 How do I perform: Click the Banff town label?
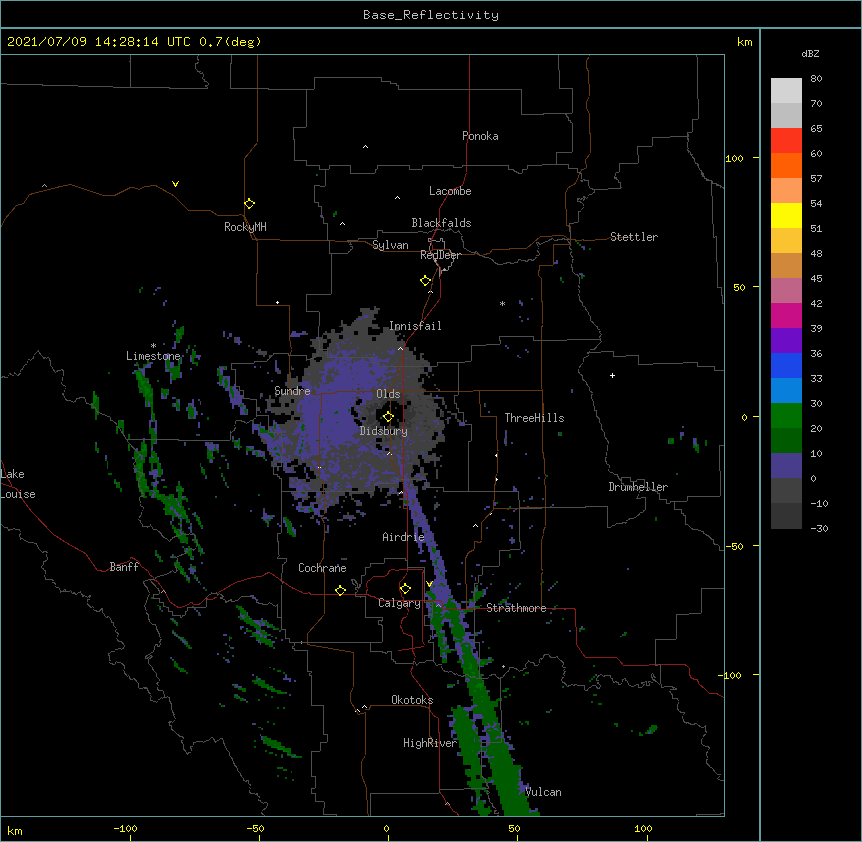[124, 567]
